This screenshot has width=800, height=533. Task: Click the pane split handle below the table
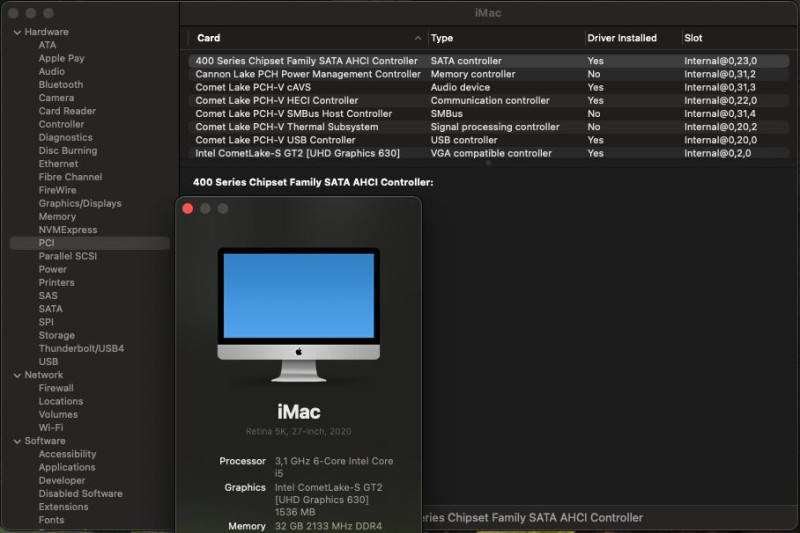coord(488,163)
